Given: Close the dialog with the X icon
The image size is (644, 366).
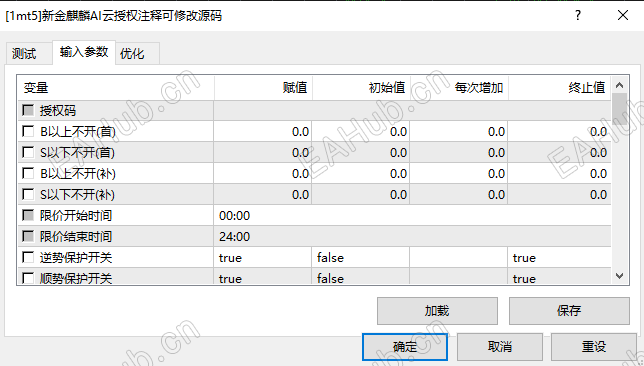Looking at the screenshot, I should pyautogui.click(x=623, y=16).
